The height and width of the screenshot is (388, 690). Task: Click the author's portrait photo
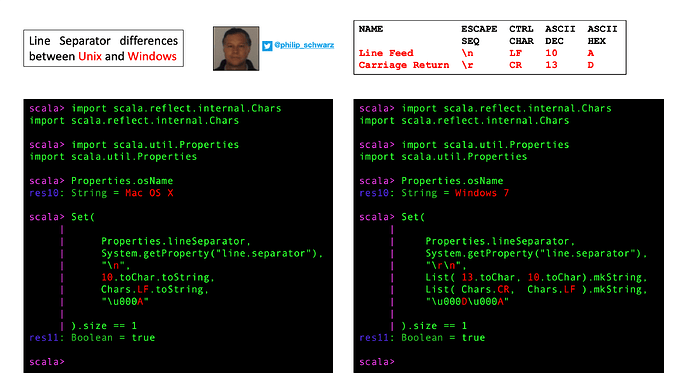coord(236,48)
